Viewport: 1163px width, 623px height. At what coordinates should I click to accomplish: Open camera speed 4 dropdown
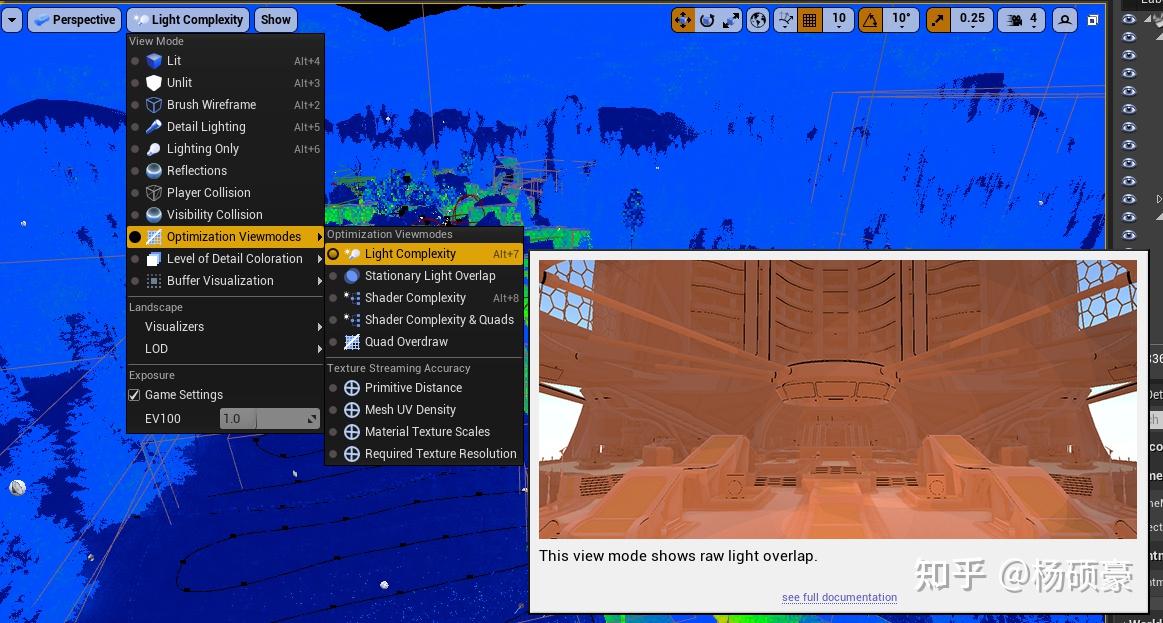tap(1021, 20)
